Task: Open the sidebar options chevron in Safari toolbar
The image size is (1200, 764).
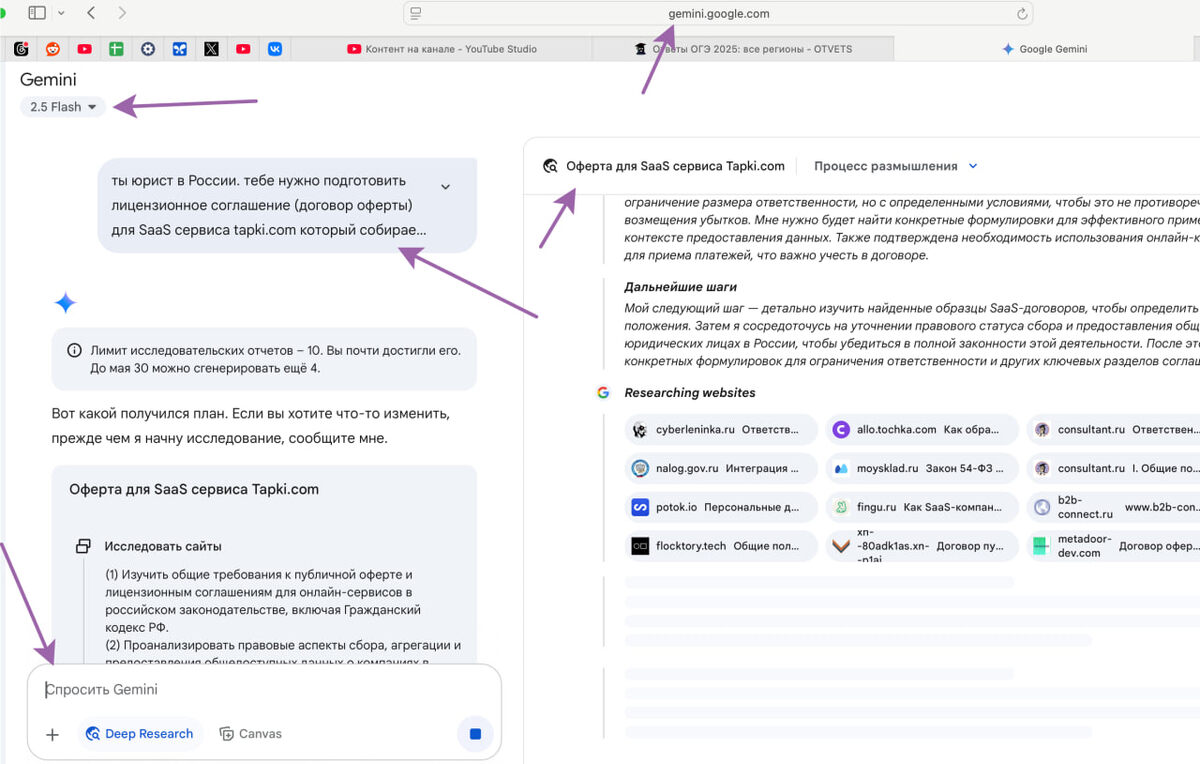Action: (x=62, y=13)
